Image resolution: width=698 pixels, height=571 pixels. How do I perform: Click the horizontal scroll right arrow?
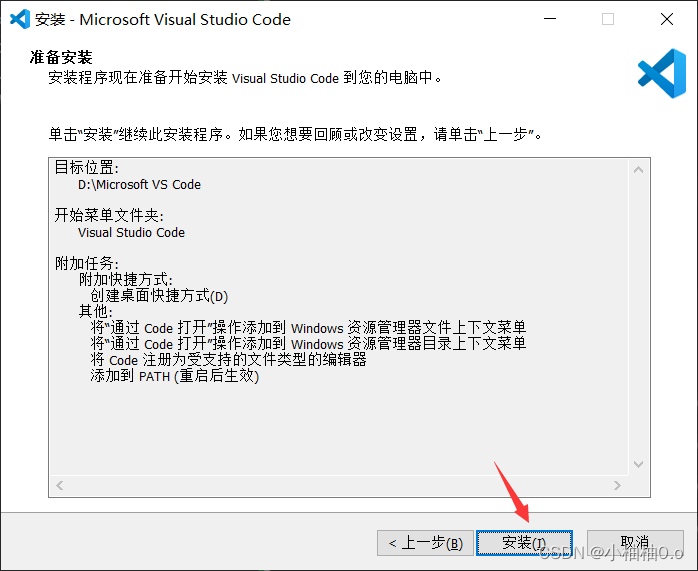[x=617, y=485]
